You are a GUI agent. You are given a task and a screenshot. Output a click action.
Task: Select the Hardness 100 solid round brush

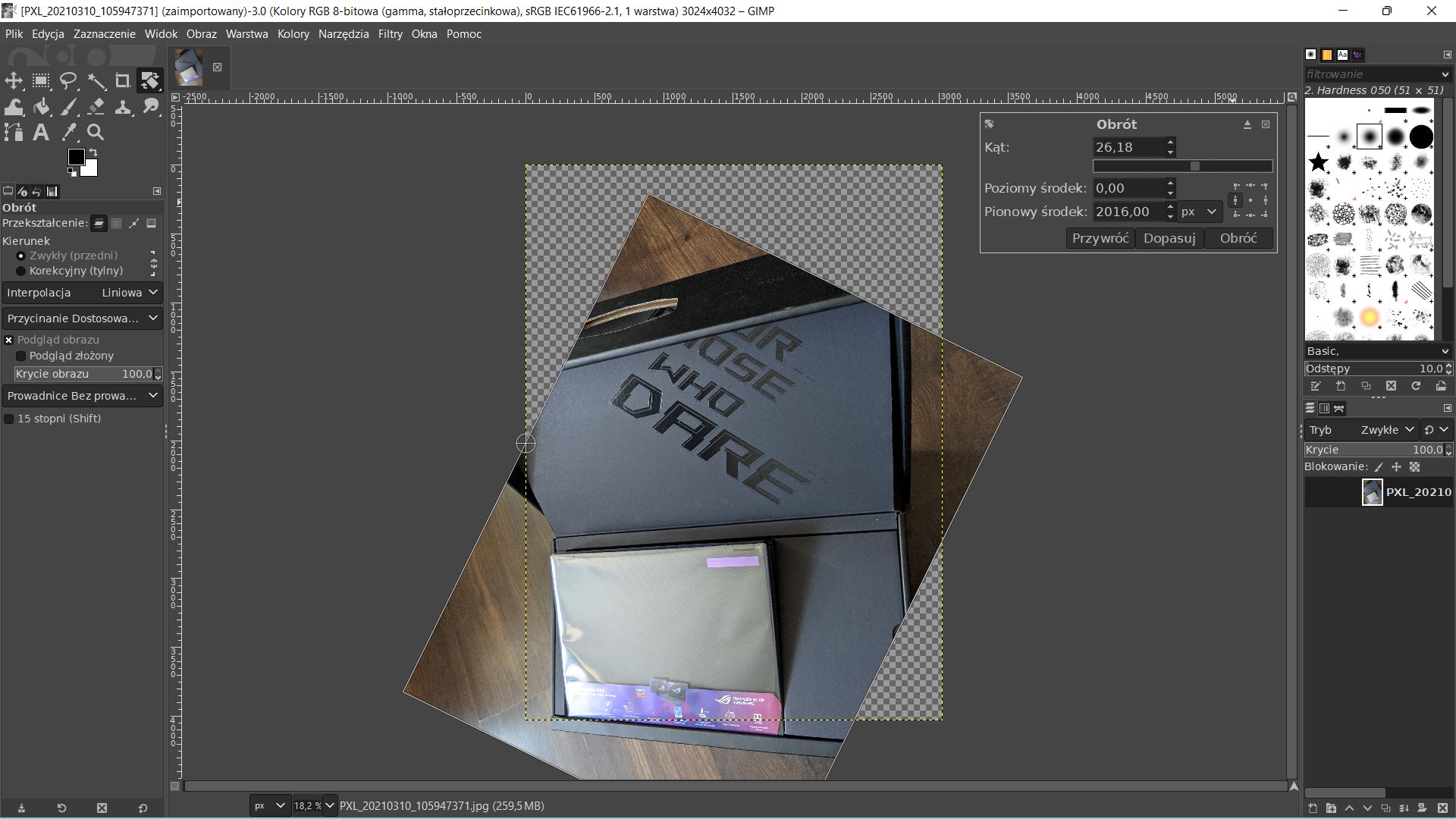point(1421,137)
